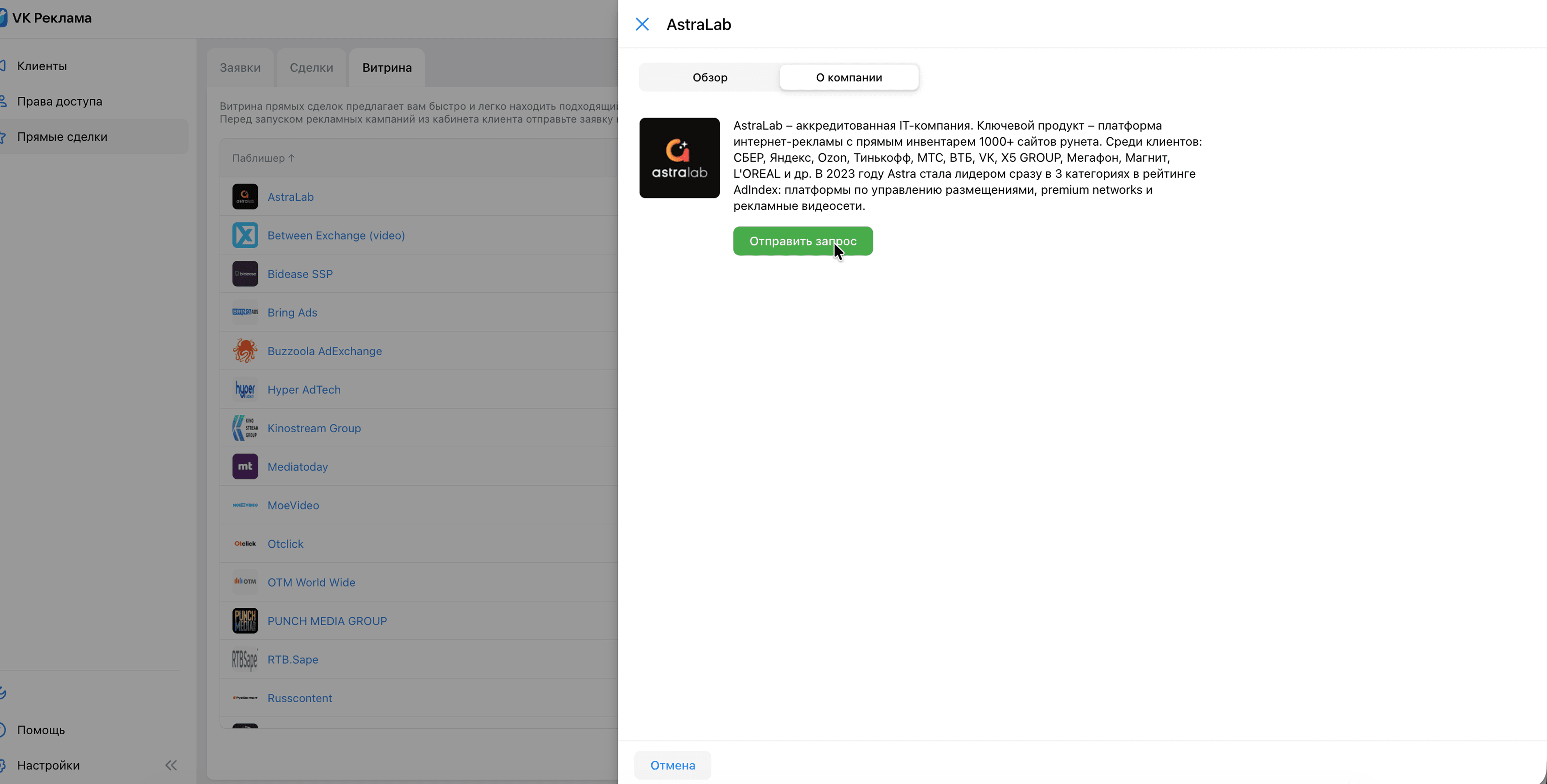Open the Buzzoola AdExchange link

(325, 351)
